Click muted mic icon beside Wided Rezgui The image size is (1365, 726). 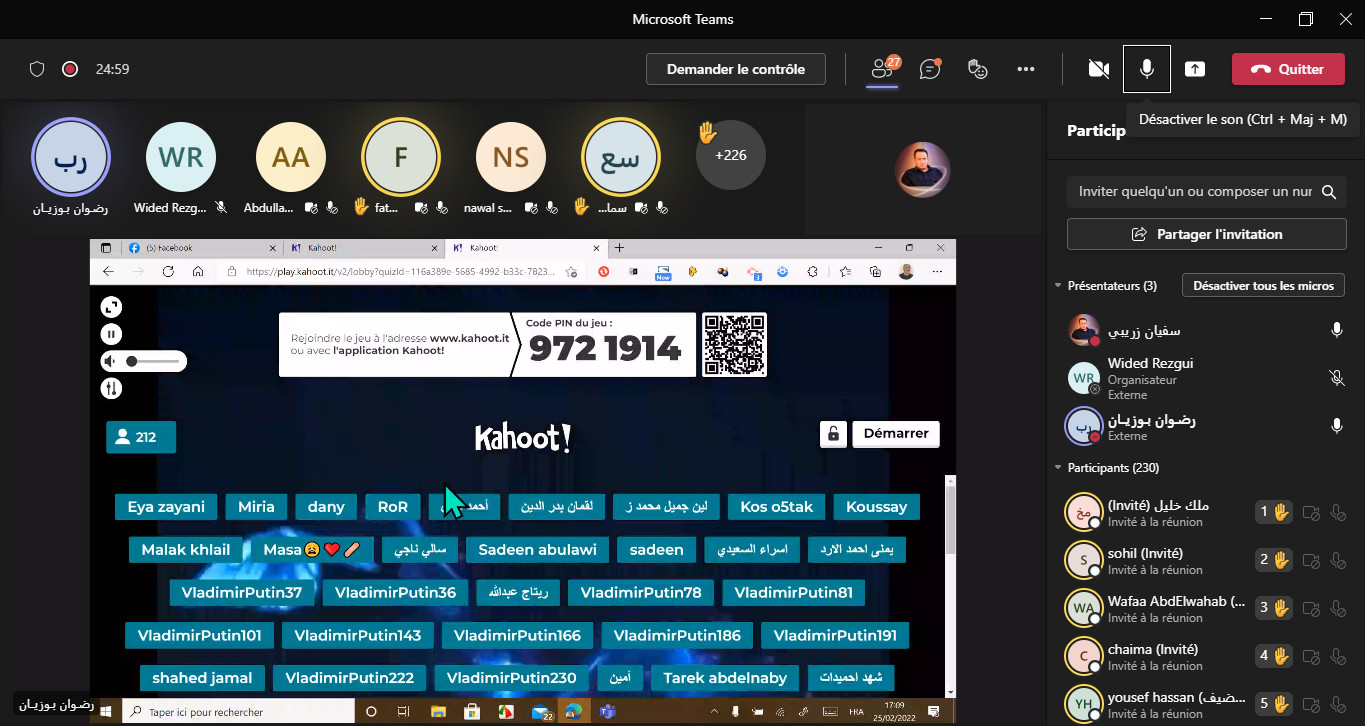click(x=1336, y=378)
